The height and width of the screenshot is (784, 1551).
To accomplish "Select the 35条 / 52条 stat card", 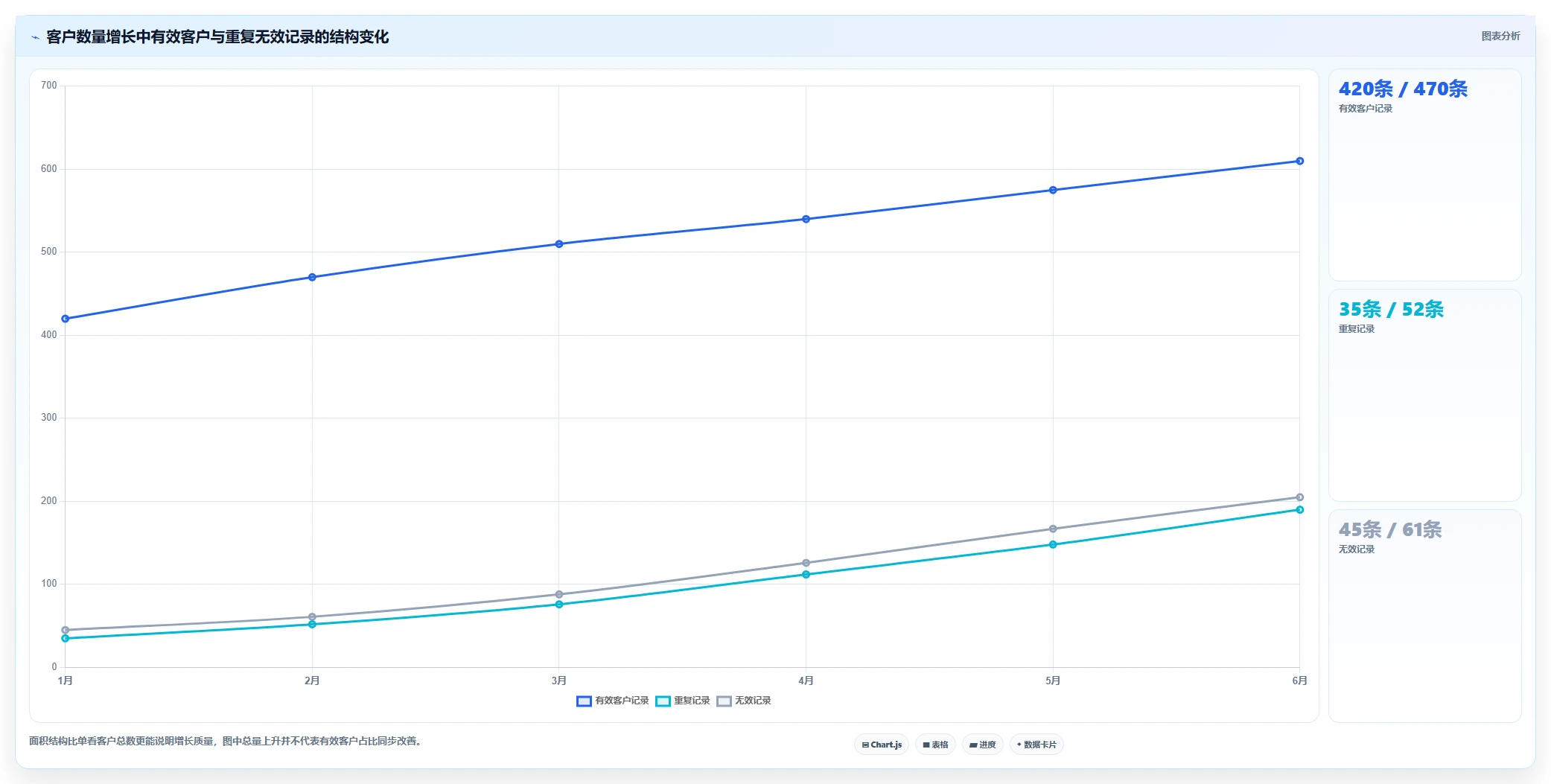I will 1424,395.
